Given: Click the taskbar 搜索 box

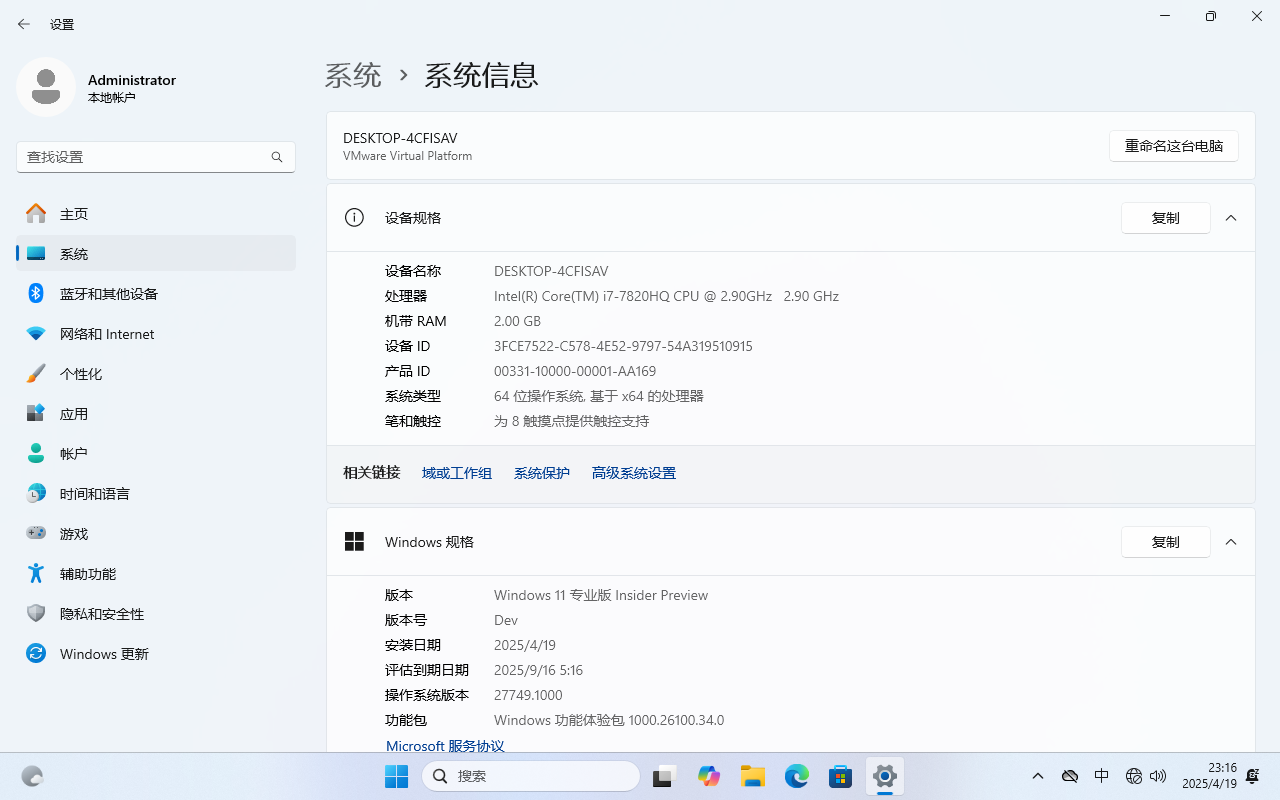Looking at the screenshot, I should click(x=531, y=776).
